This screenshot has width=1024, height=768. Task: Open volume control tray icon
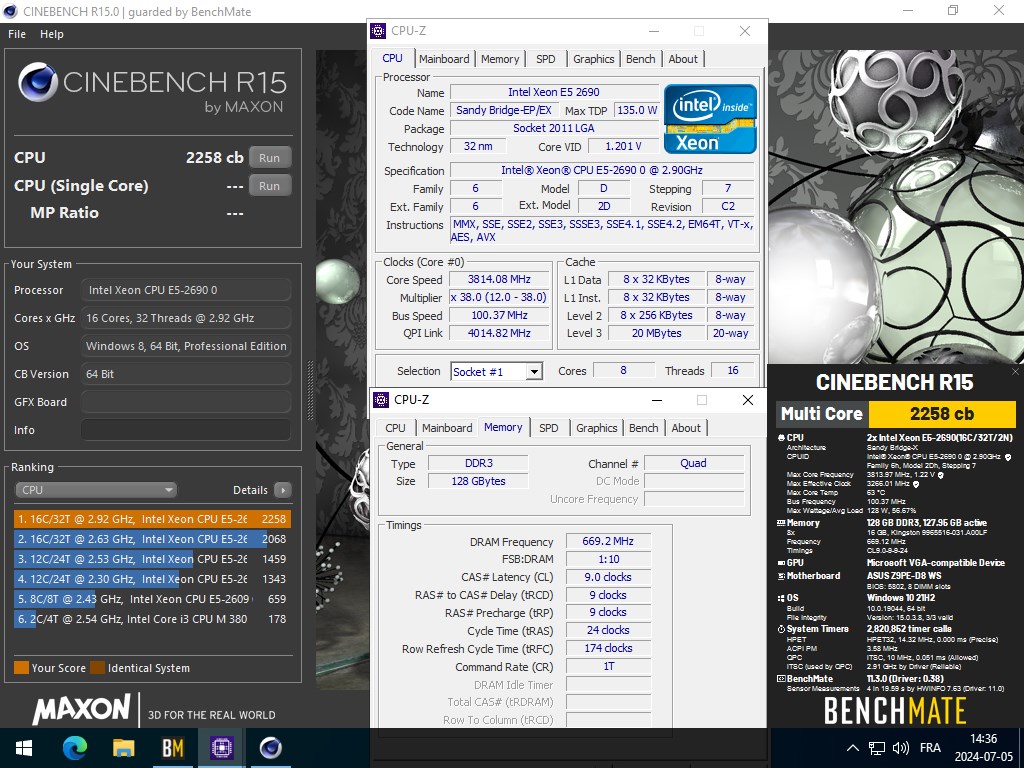(901, 748)
